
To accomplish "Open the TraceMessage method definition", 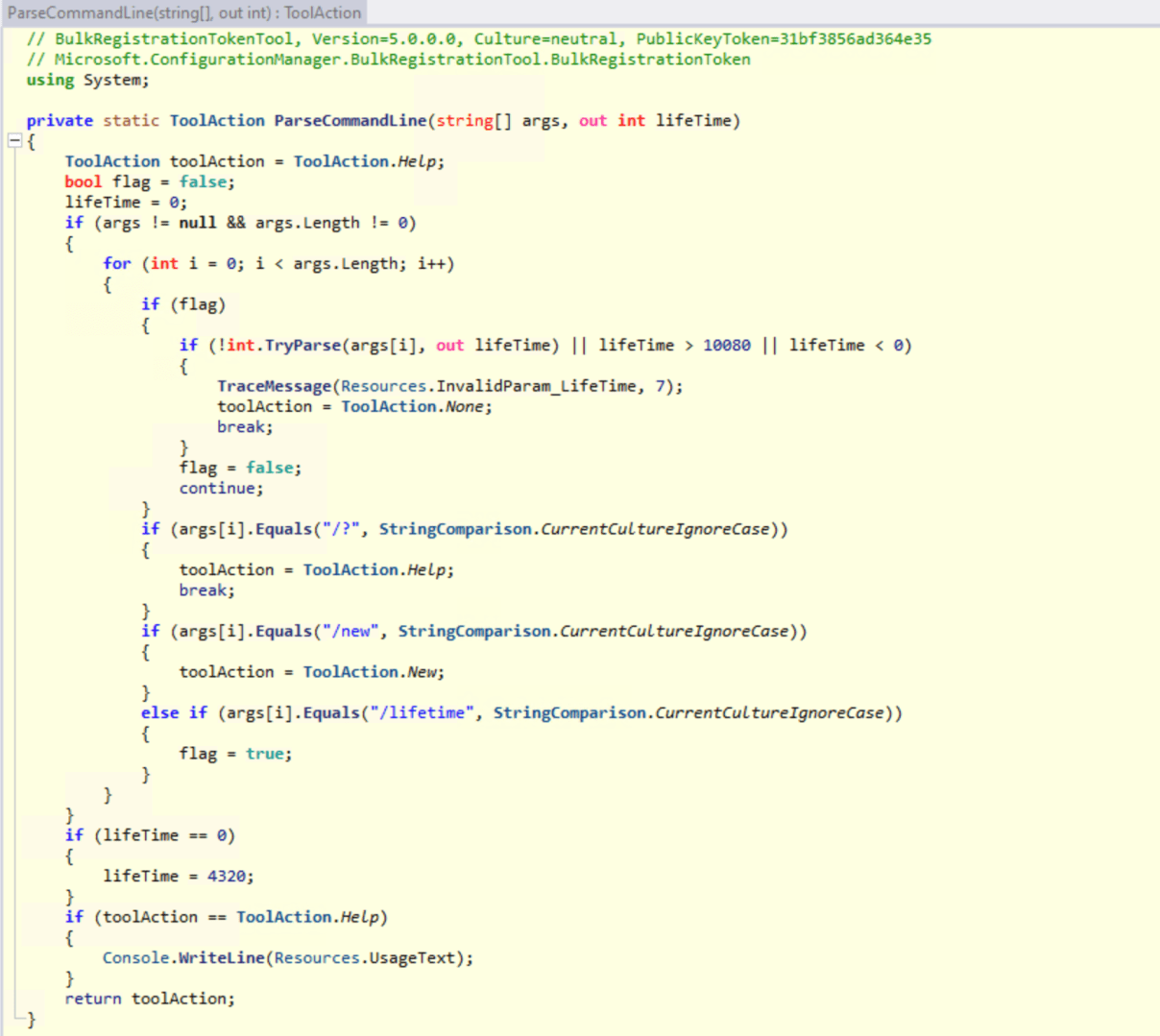I will coord(274,386).
